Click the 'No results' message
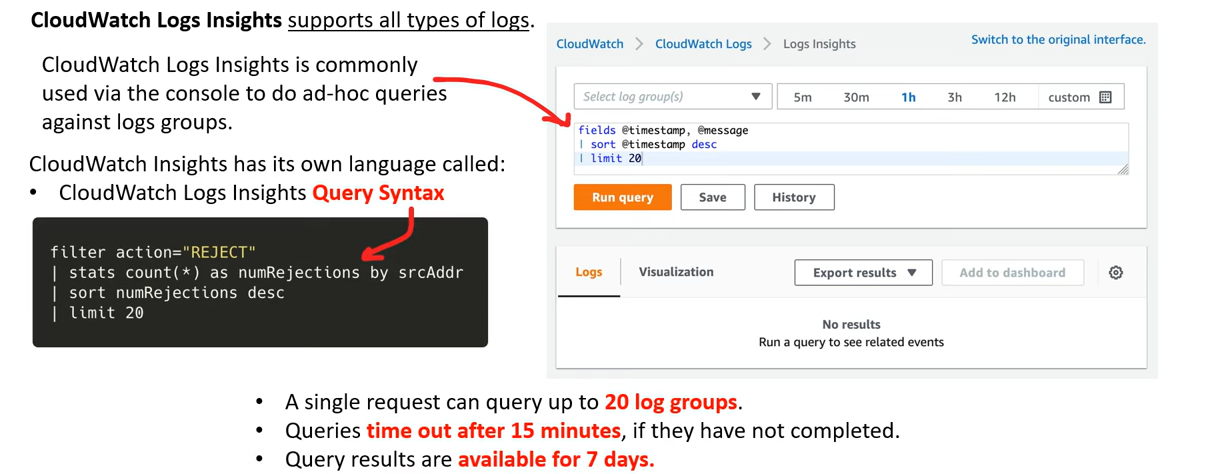This screenshot has height=474, width=1212. pyautogui.click(x=851, y=324)
